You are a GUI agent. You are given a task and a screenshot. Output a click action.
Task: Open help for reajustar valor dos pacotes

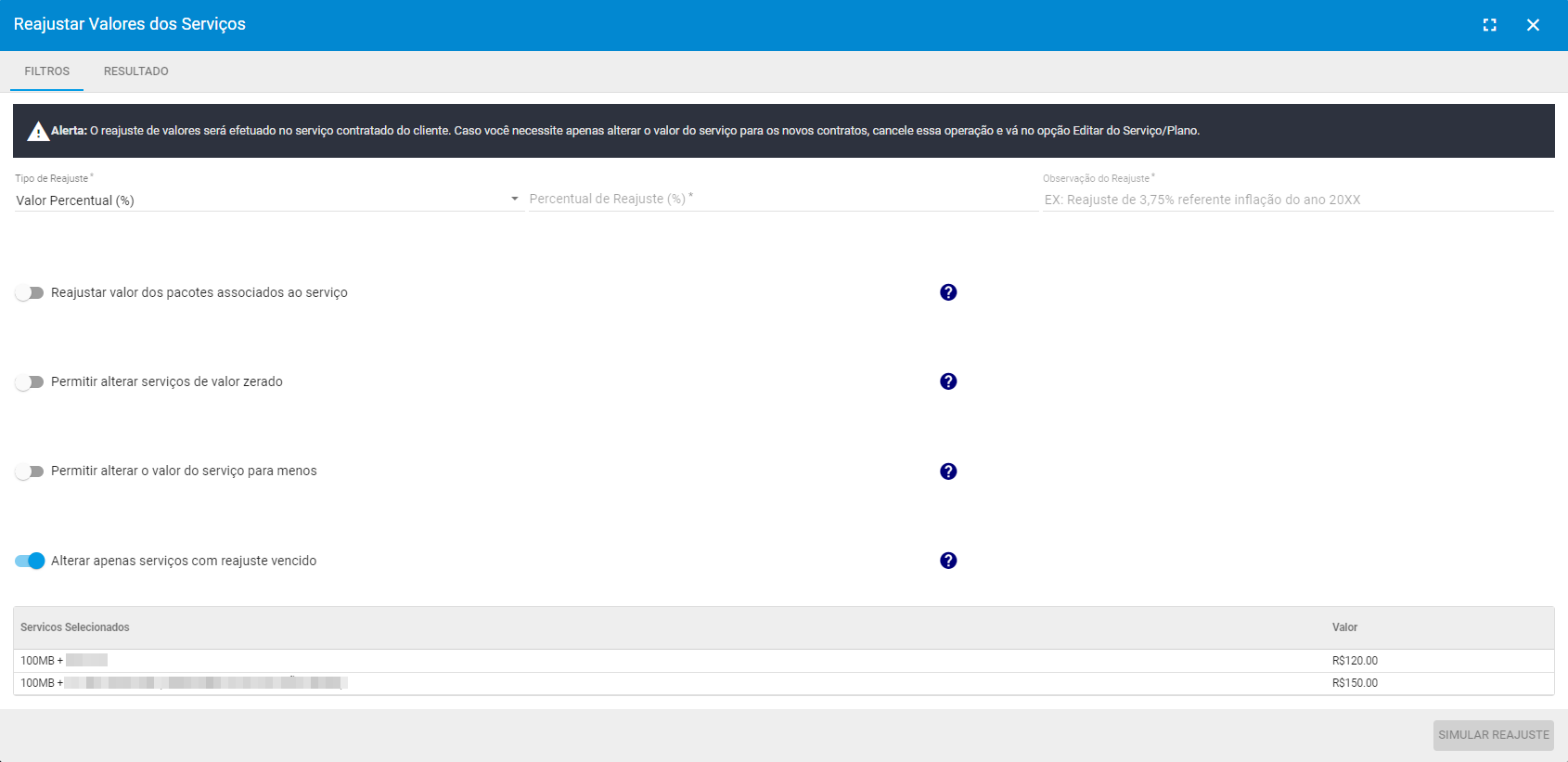tap(948, 292)
